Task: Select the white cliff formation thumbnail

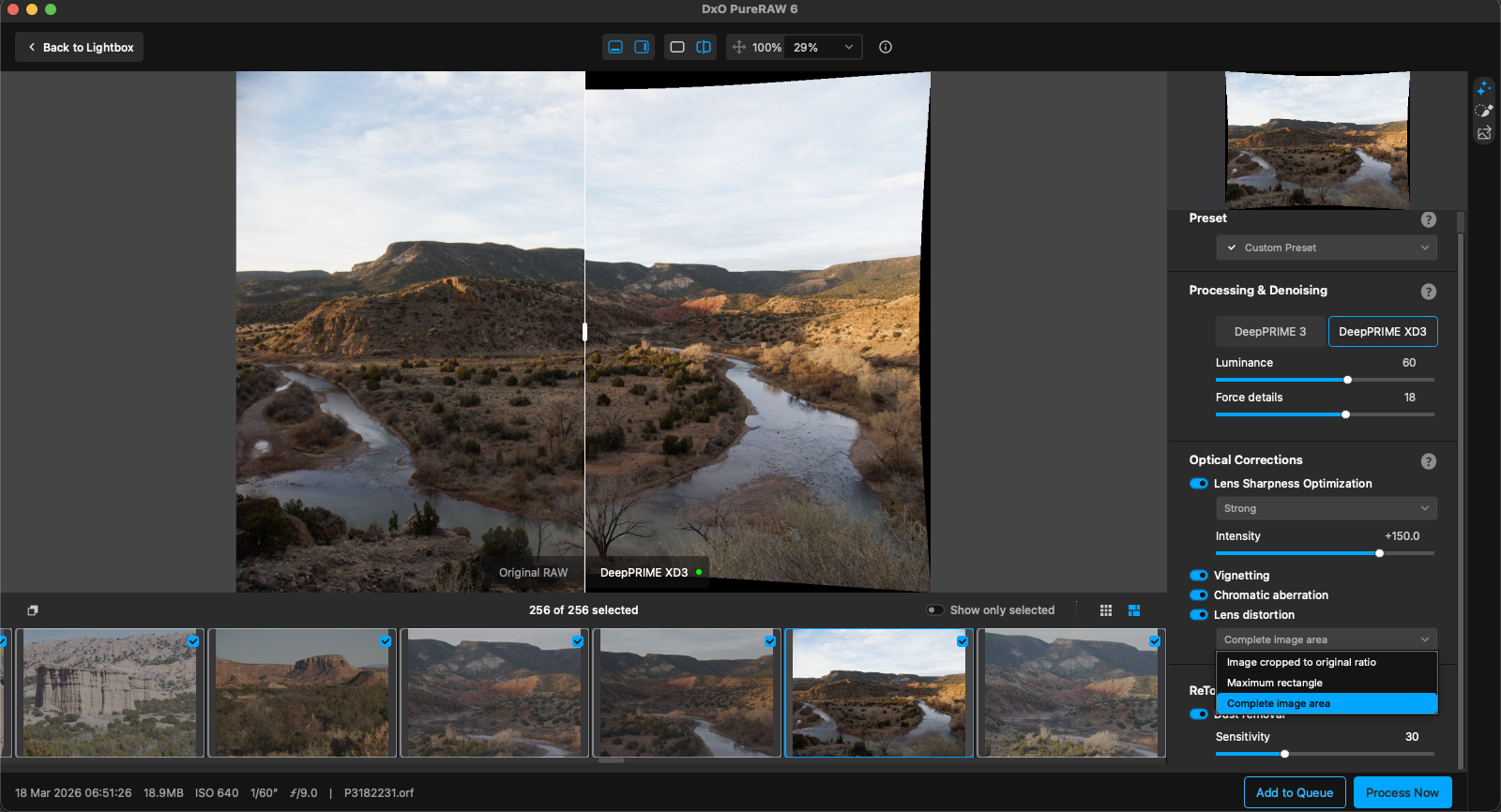Action: pos(111,693)
